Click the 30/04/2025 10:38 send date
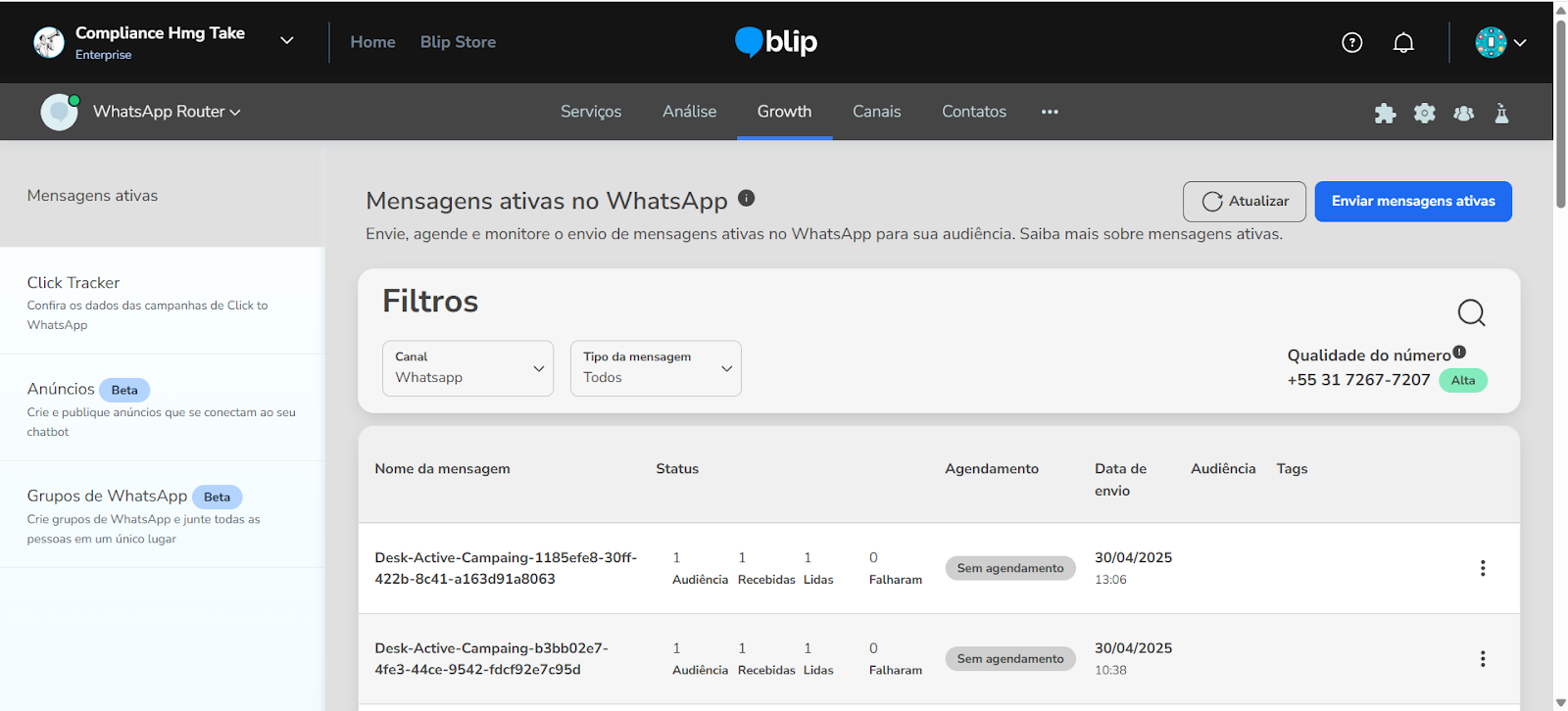Viewport: 1568px width, 711px height. [1133, 659]
